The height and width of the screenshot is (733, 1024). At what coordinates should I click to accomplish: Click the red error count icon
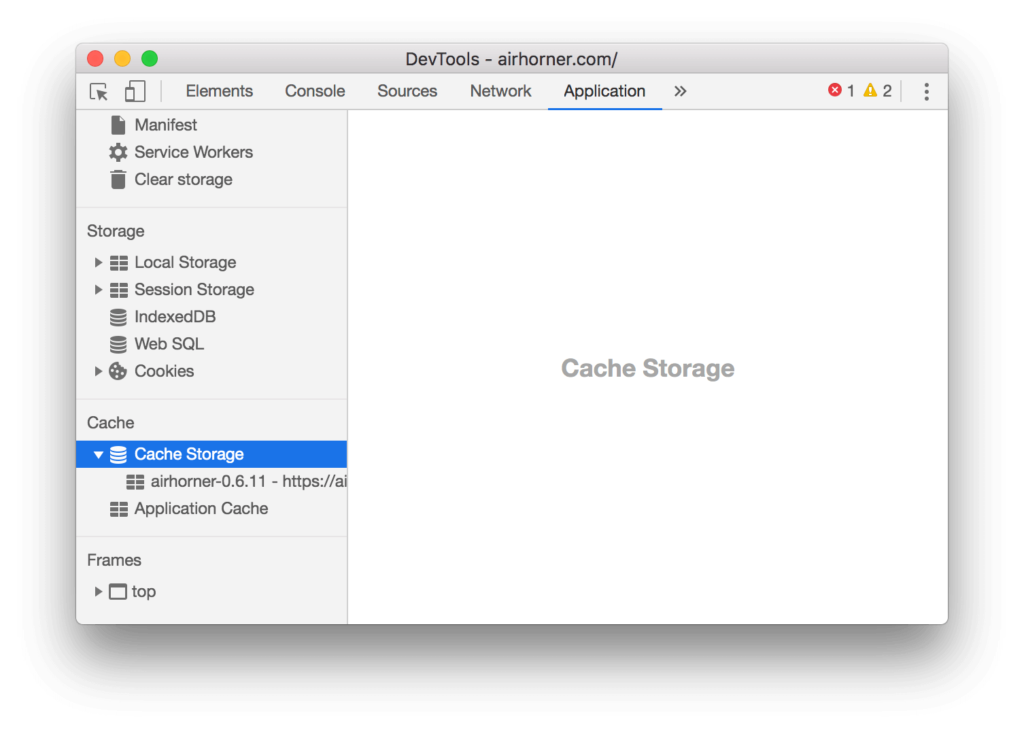pos(834,90)
